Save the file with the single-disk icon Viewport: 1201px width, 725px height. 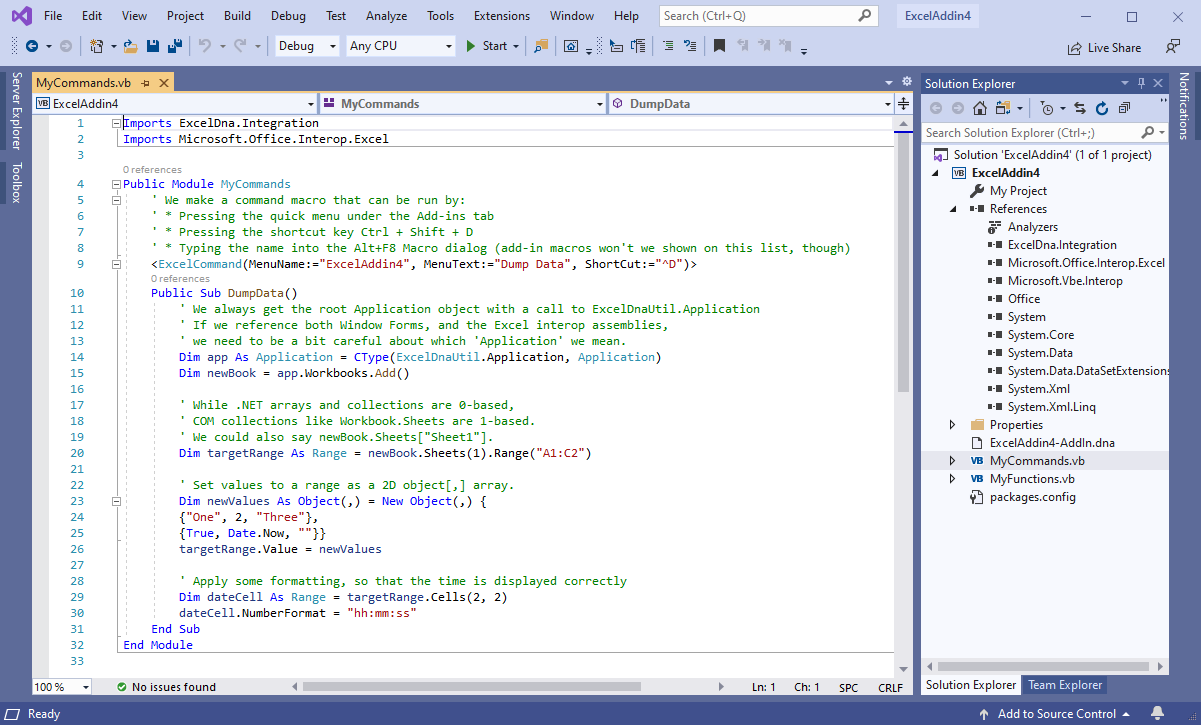(153, 46)
